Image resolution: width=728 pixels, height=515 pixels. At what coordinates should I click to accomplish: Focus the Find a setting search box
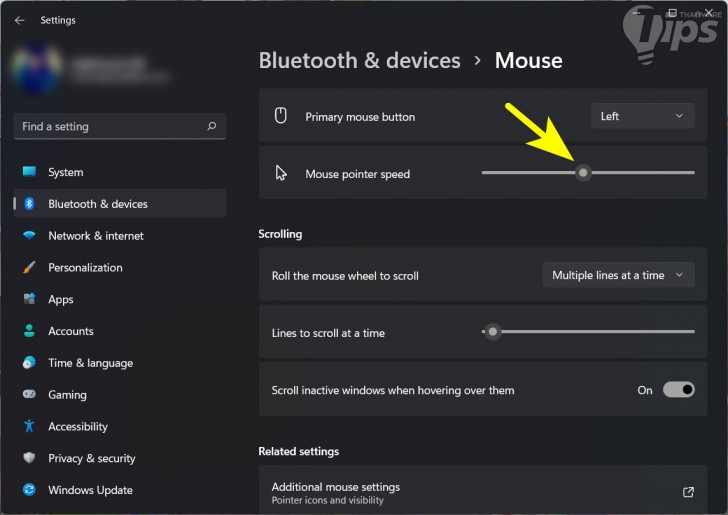point(120,126)
